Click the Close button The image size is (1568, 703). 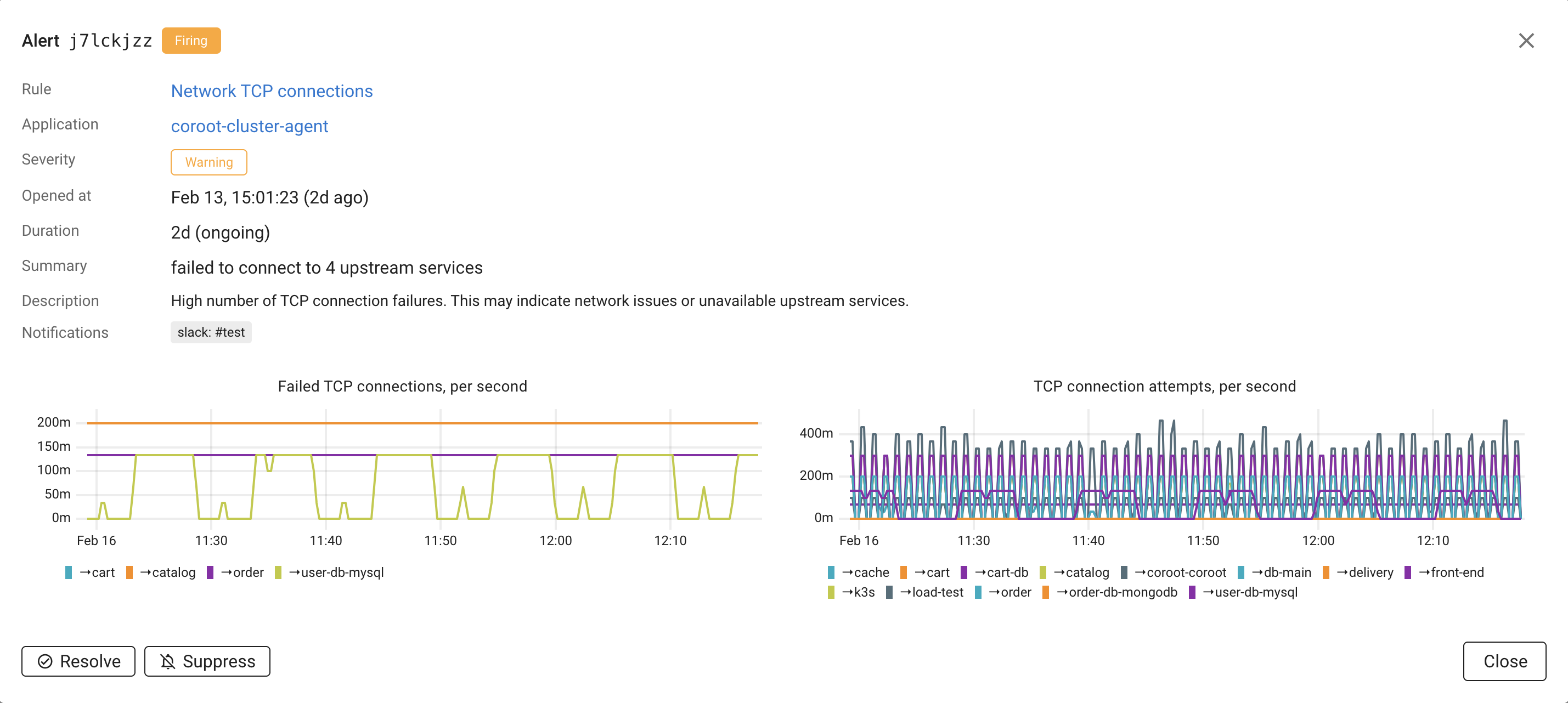coord(1504,661)
